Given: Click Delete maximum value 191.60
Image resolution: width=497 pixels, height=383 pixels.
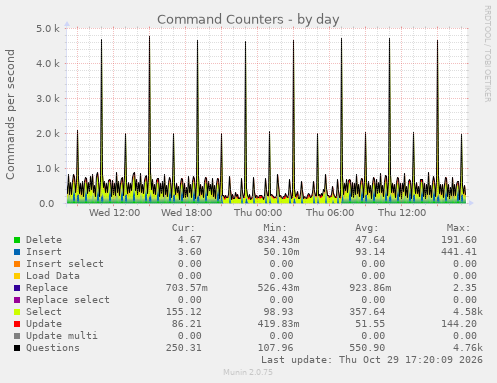Looking at the screenshot, I should [x=459, y=240].
